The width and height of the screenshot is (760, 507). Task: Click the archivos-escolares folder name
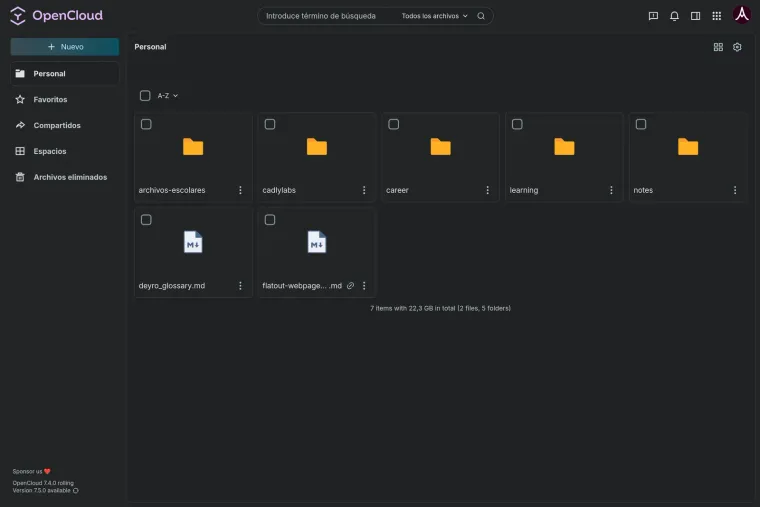[x=172, y=190]
